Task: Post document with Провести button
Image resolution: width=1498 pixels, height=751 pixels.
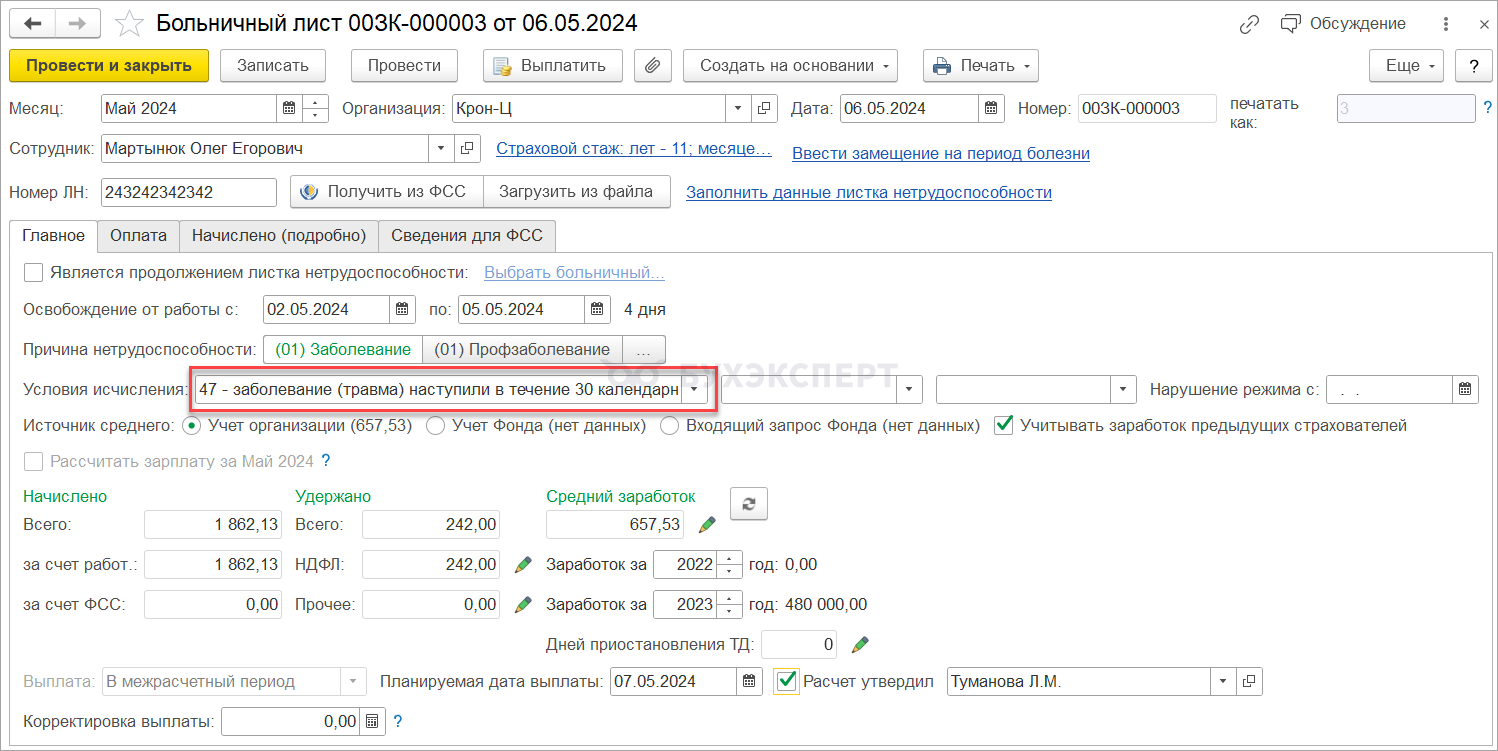Action: (x=404, y=66)
